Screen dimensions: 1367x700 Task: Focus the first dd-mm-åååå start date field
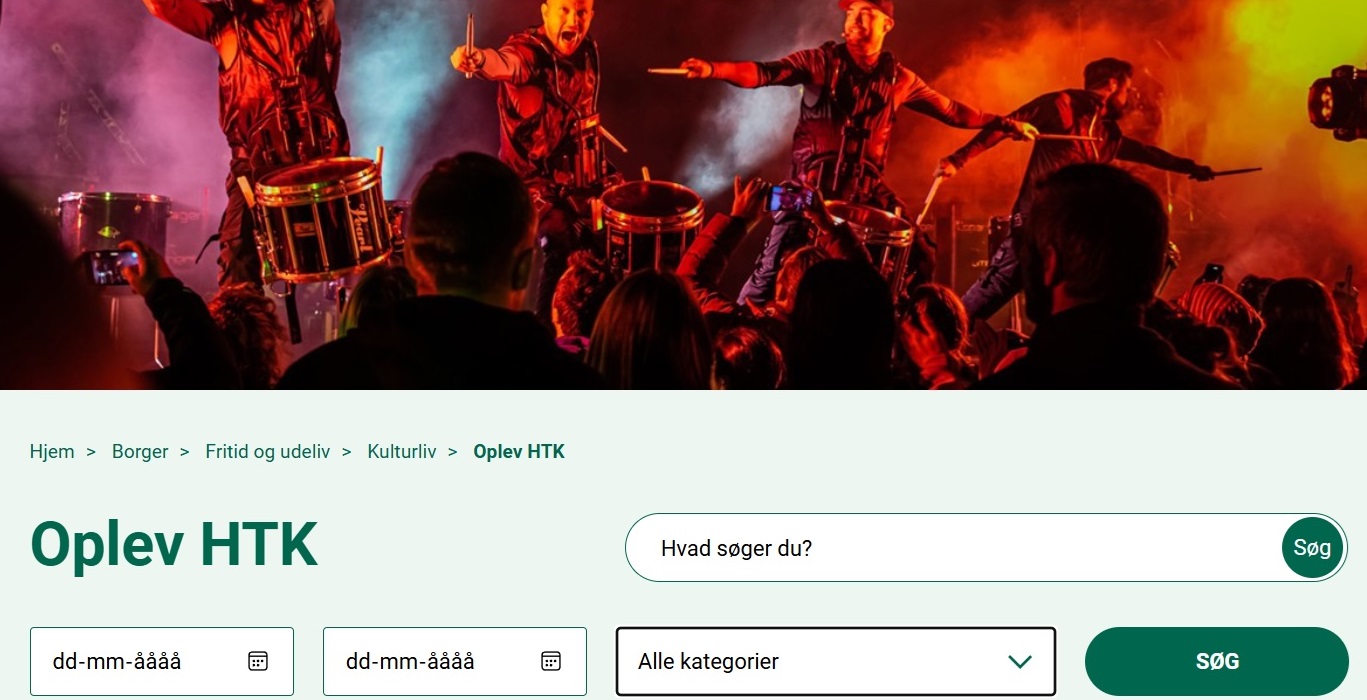click(162, 661)
